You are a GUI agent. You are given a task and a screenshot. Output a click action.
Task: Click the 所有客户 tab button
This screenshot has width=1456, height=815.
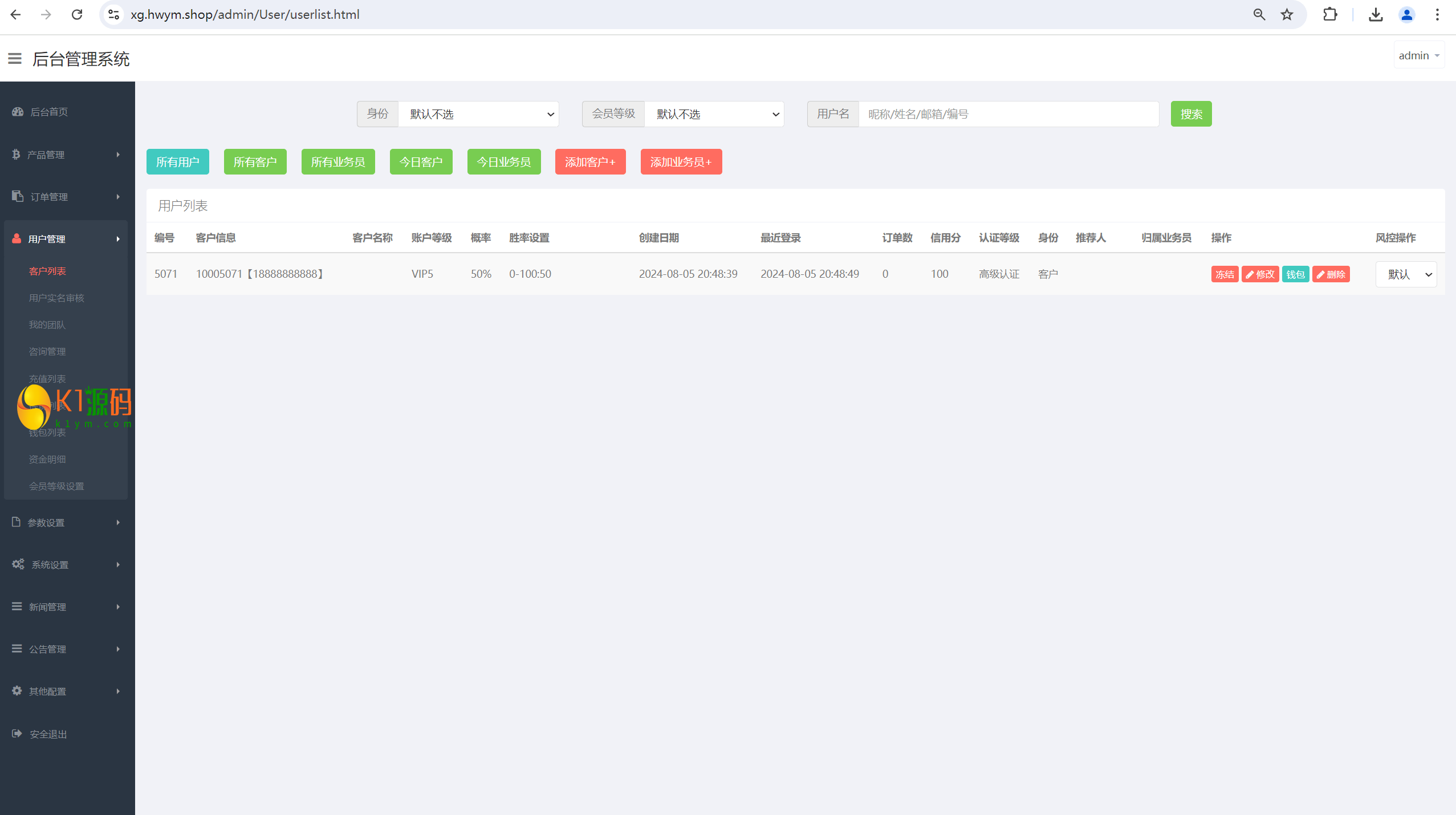click(254, 161)
